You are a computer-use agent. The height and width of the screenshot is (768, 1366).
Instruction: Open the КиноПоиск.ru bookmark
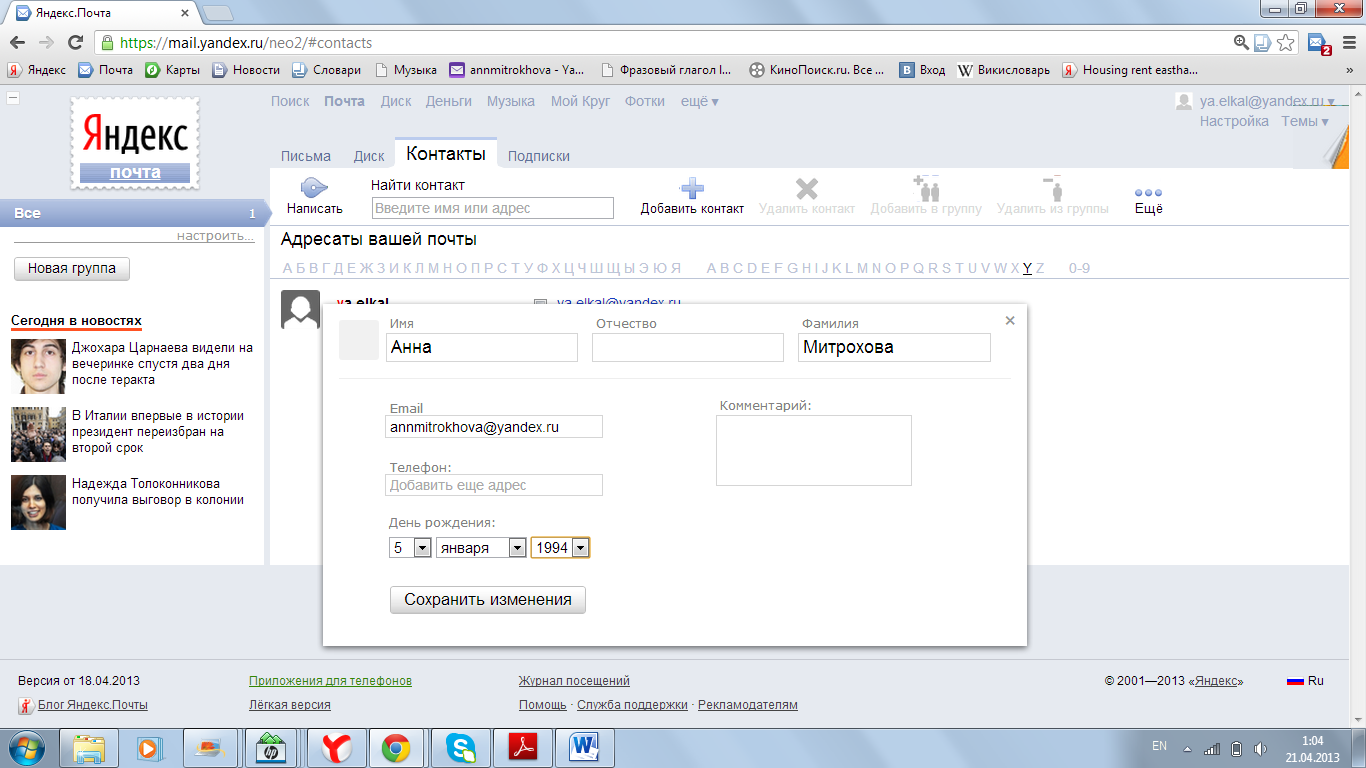[x=816, y=70]
